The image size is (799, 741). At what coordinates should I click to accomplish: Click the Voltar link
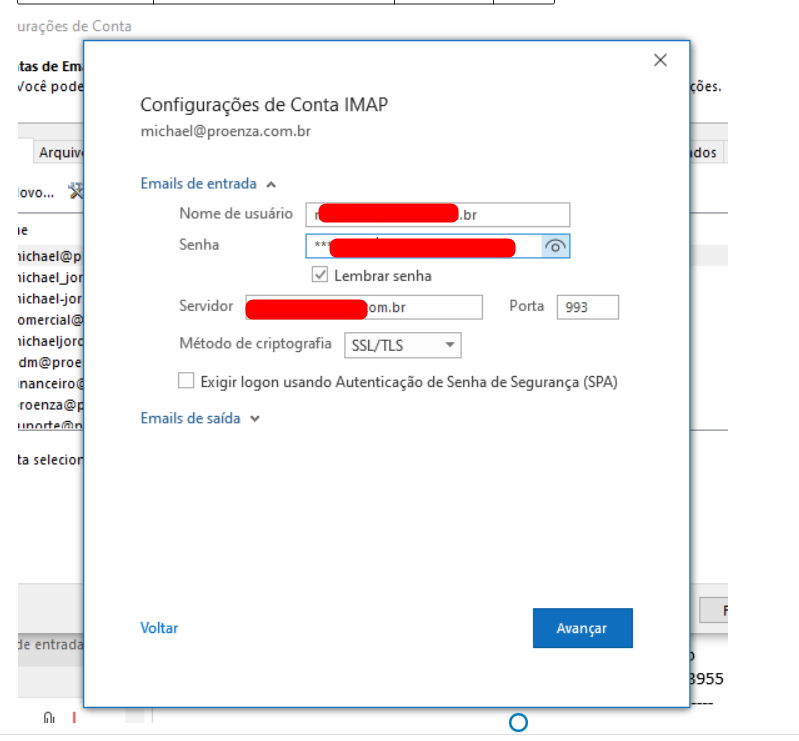[x=159, y=628]
